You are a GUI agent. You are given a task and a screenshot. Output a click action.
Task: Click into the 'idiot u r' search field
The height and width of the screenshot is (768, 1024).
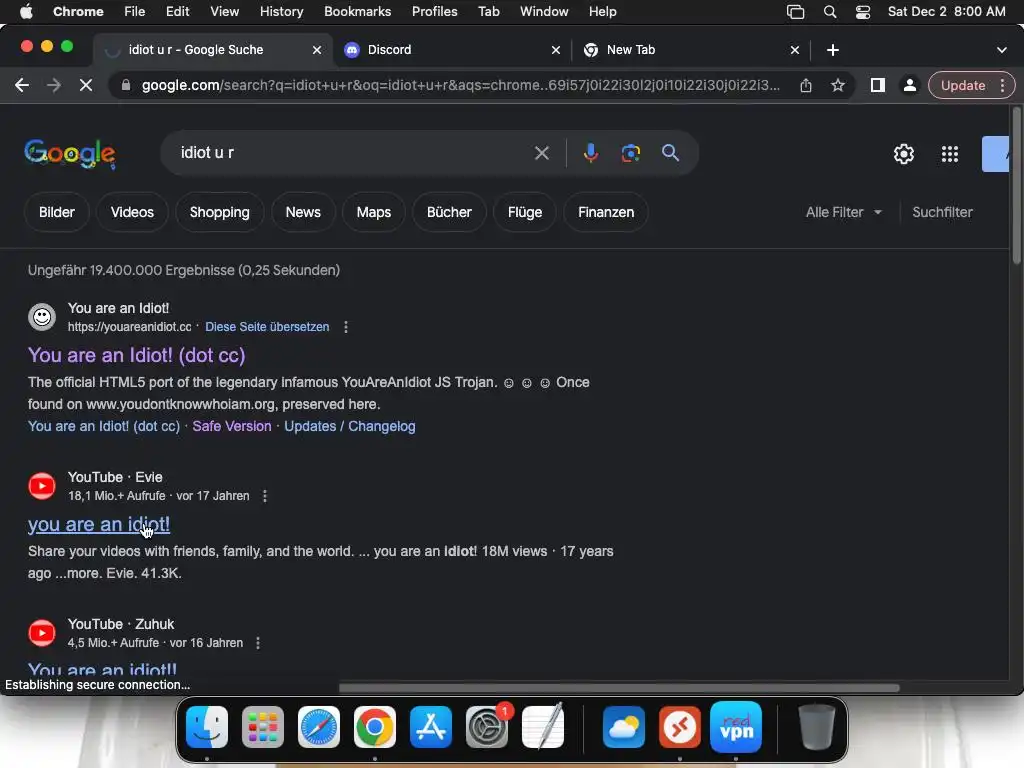coord(353,153)
